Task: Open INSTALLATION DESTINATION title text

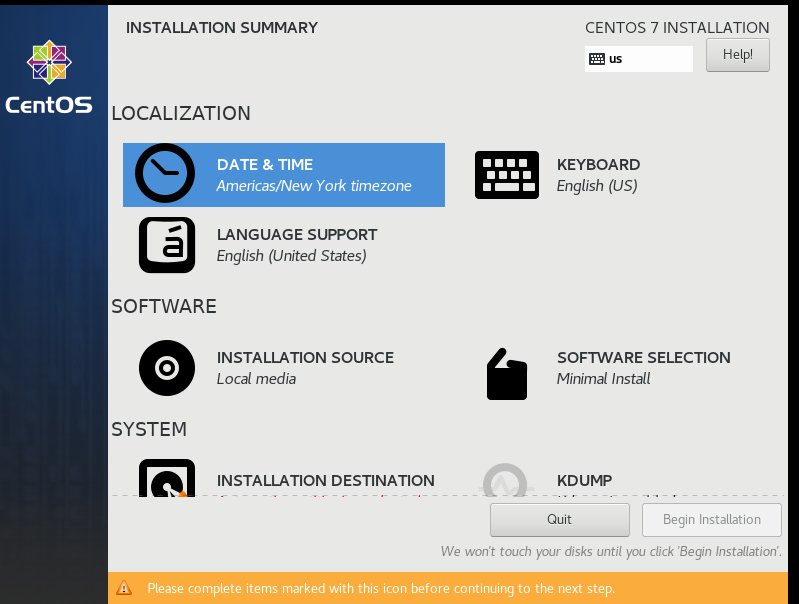Action: (326, 480)
